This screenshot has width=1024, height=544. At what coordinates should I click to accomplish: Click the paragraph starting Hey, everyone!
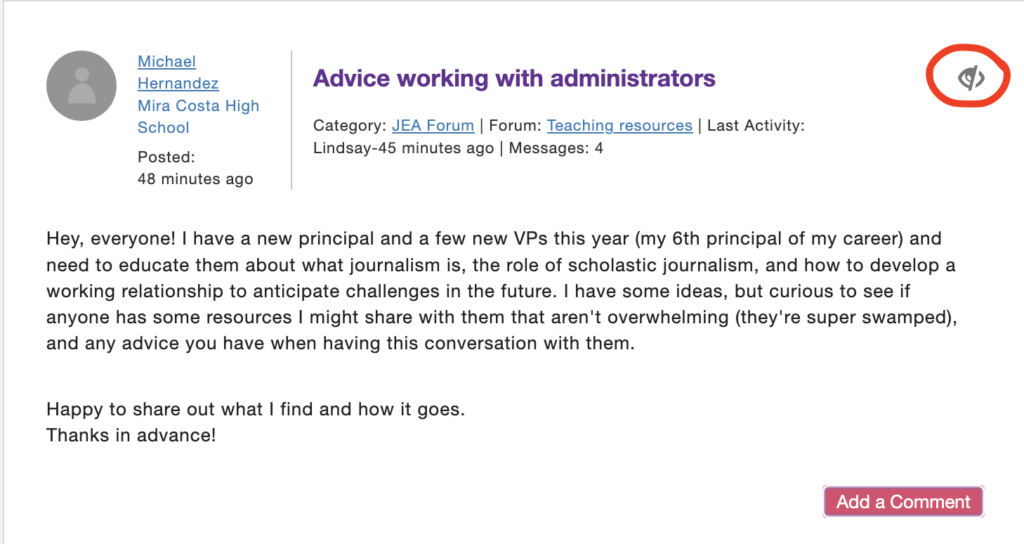coord(502,291)
